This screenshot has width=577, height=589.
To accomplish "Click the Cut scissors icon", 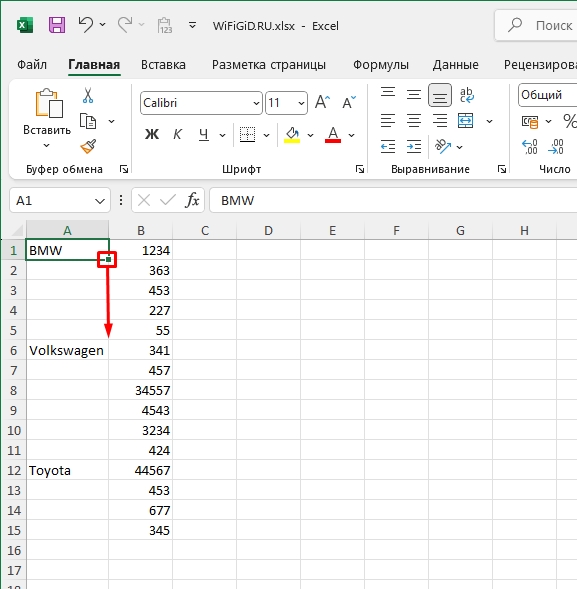I will point(88,95).
